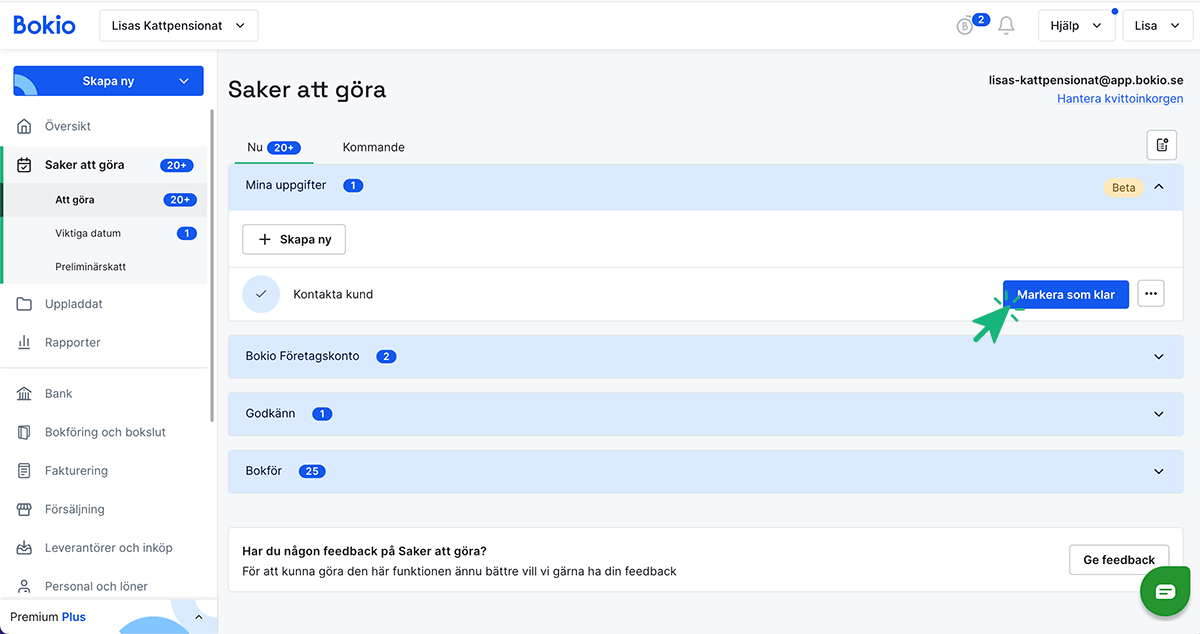
Task: Click the notification bell icon
Action: click(x=1006, y=26)
